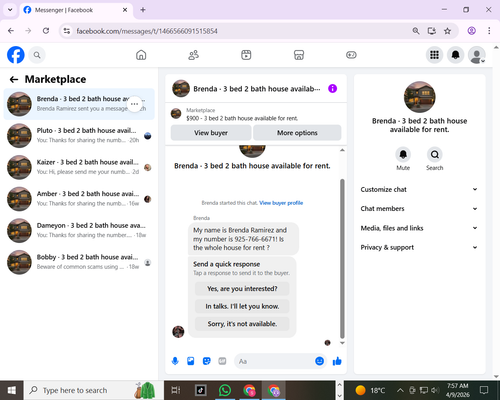
Task: Send quick response 'Yes, are you interested?'
Action: click(x=242, y=289)
